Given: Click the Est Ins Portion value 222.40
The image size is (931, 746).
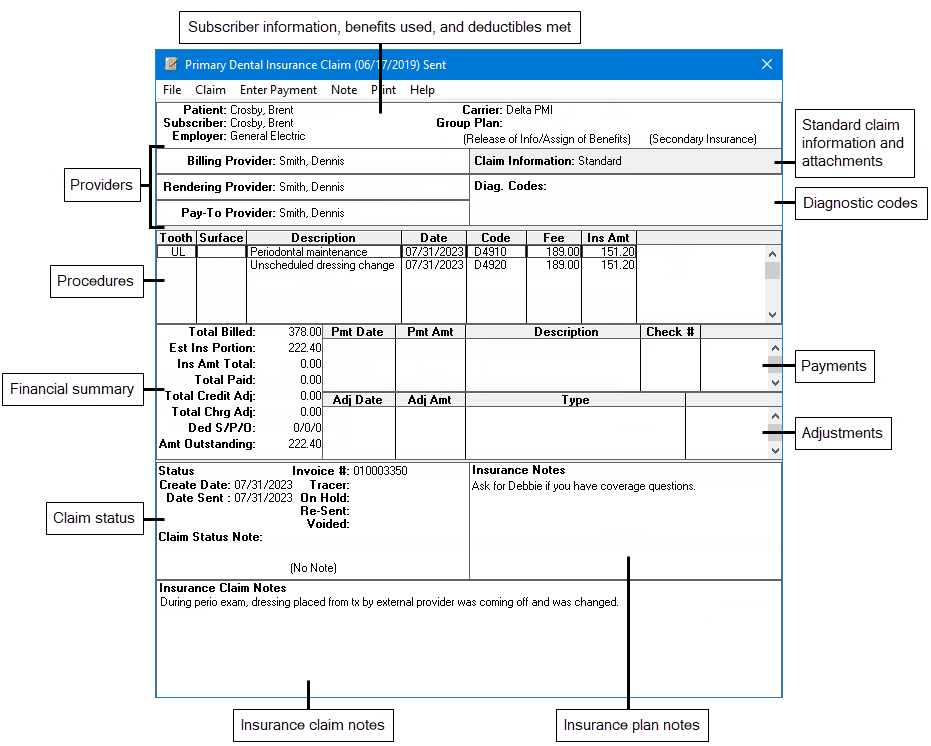Looking at the screenshot, I should point(305,348).
